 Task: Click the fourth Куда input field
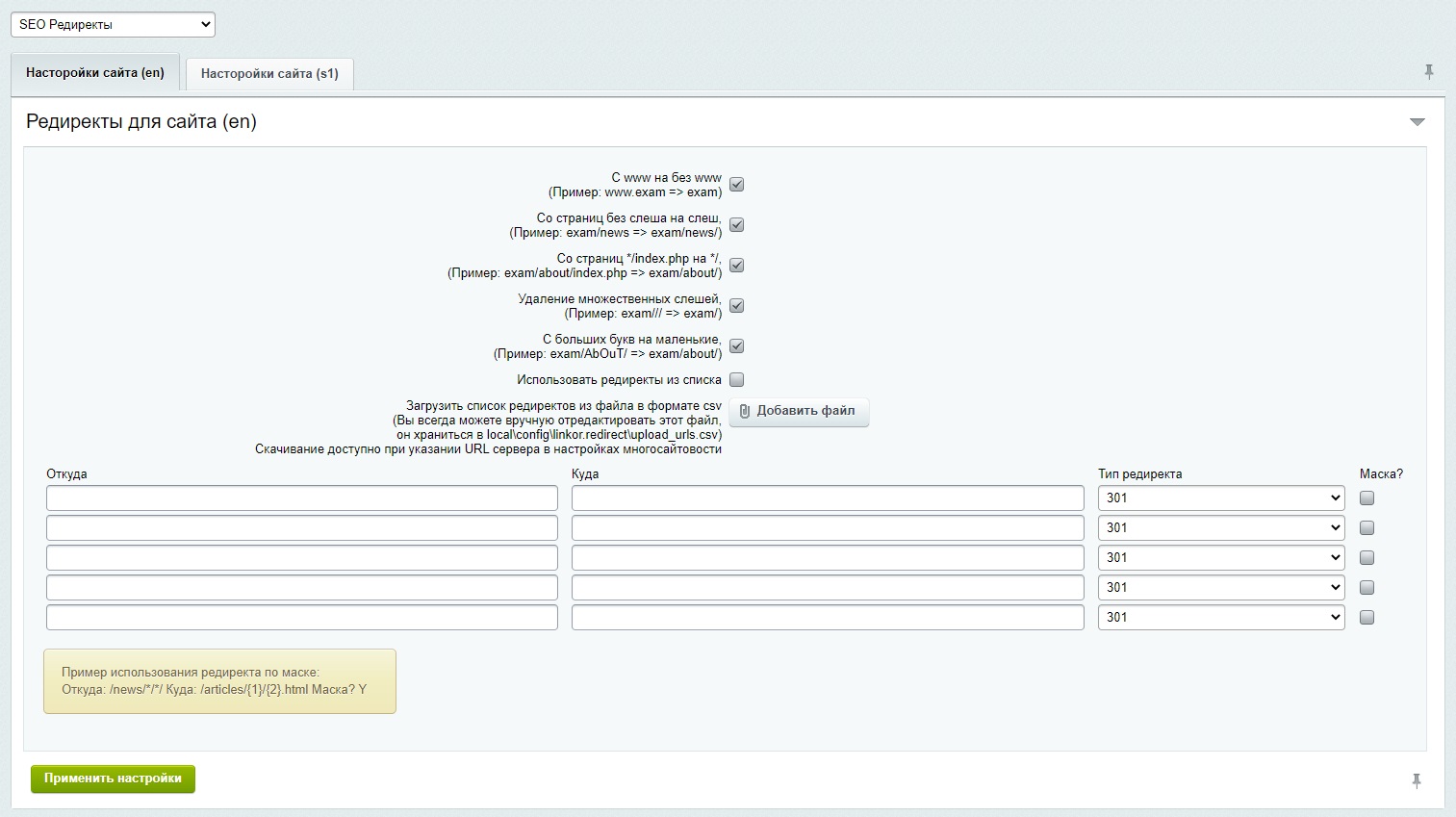pyautogui.click(x=828, y=587)
